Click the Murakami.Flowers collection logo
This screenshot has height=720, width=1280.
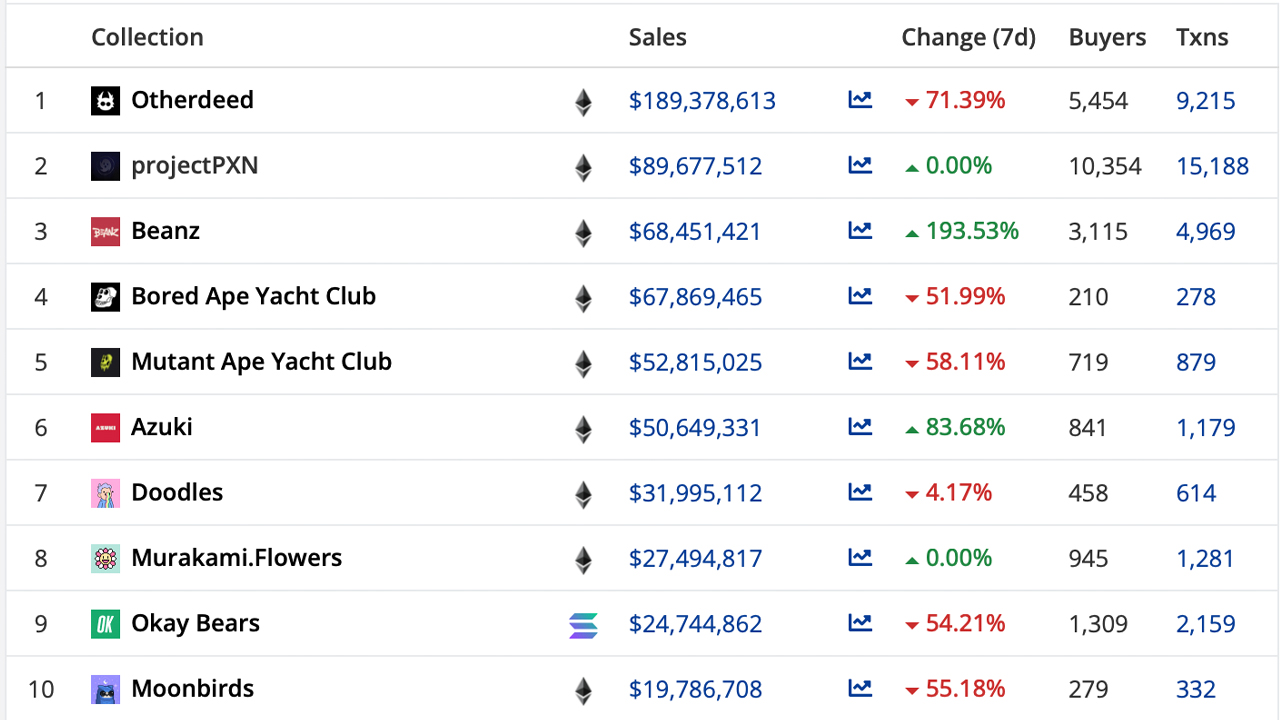[106, 558]
